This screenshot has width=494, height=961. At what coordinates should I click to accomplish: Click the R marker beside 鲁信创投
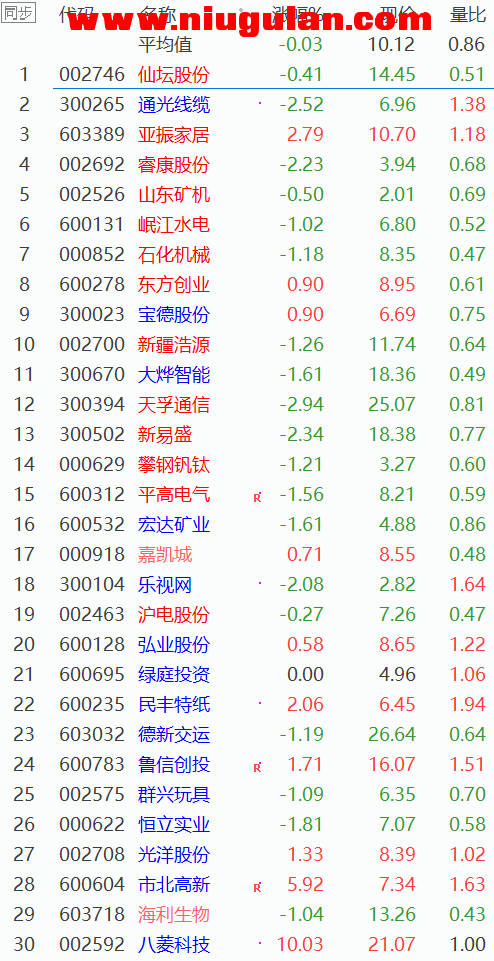(257, 768)
